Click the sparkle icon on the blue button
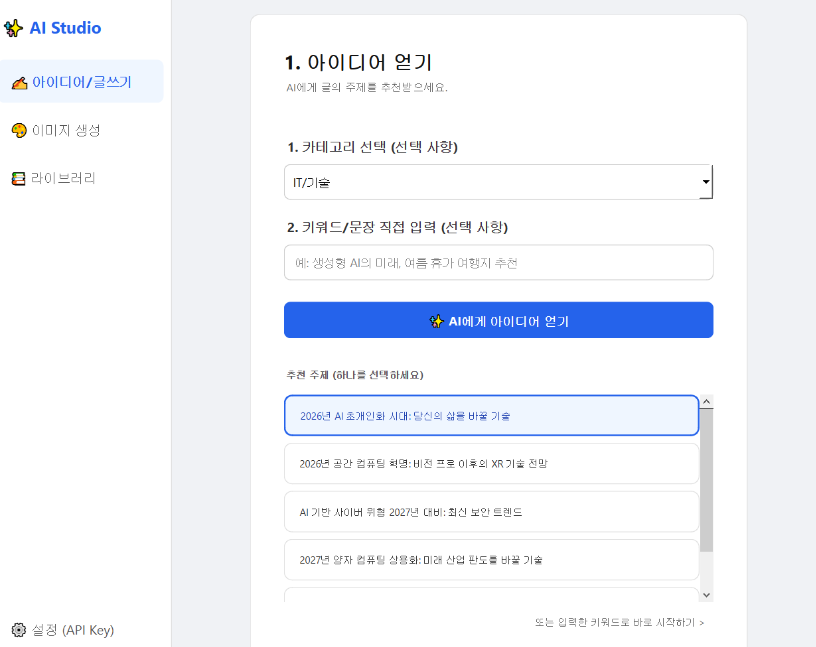816x647 pixels. pyautogui.click(x=436, y=321)
